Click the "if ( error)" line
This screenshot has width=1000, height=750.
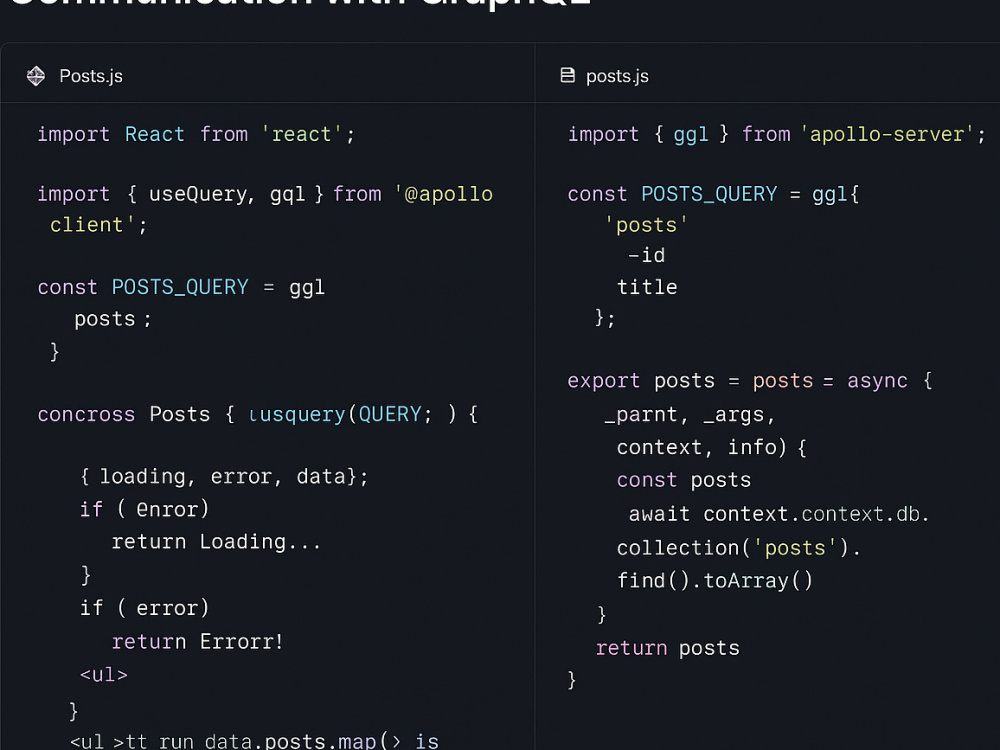click(144, 608)
